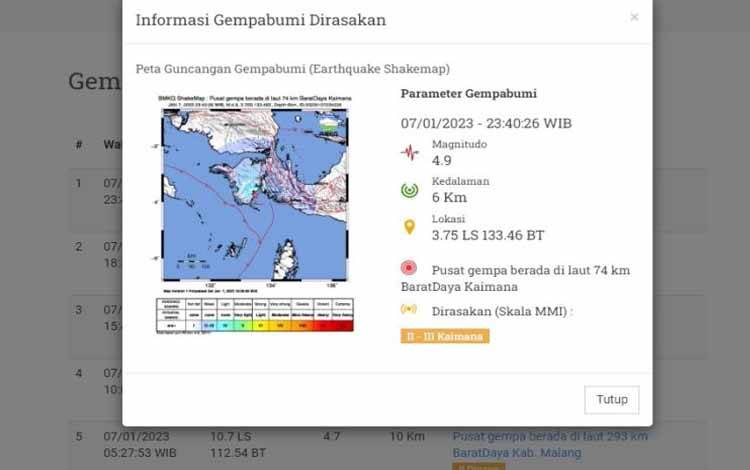Open the earthquake shakemap image
Screen dimensions: 750x470
click(x=254, y=213)
